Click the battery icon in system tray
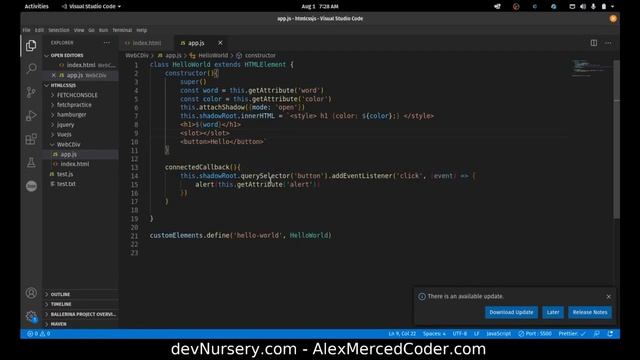 [604, 7]
